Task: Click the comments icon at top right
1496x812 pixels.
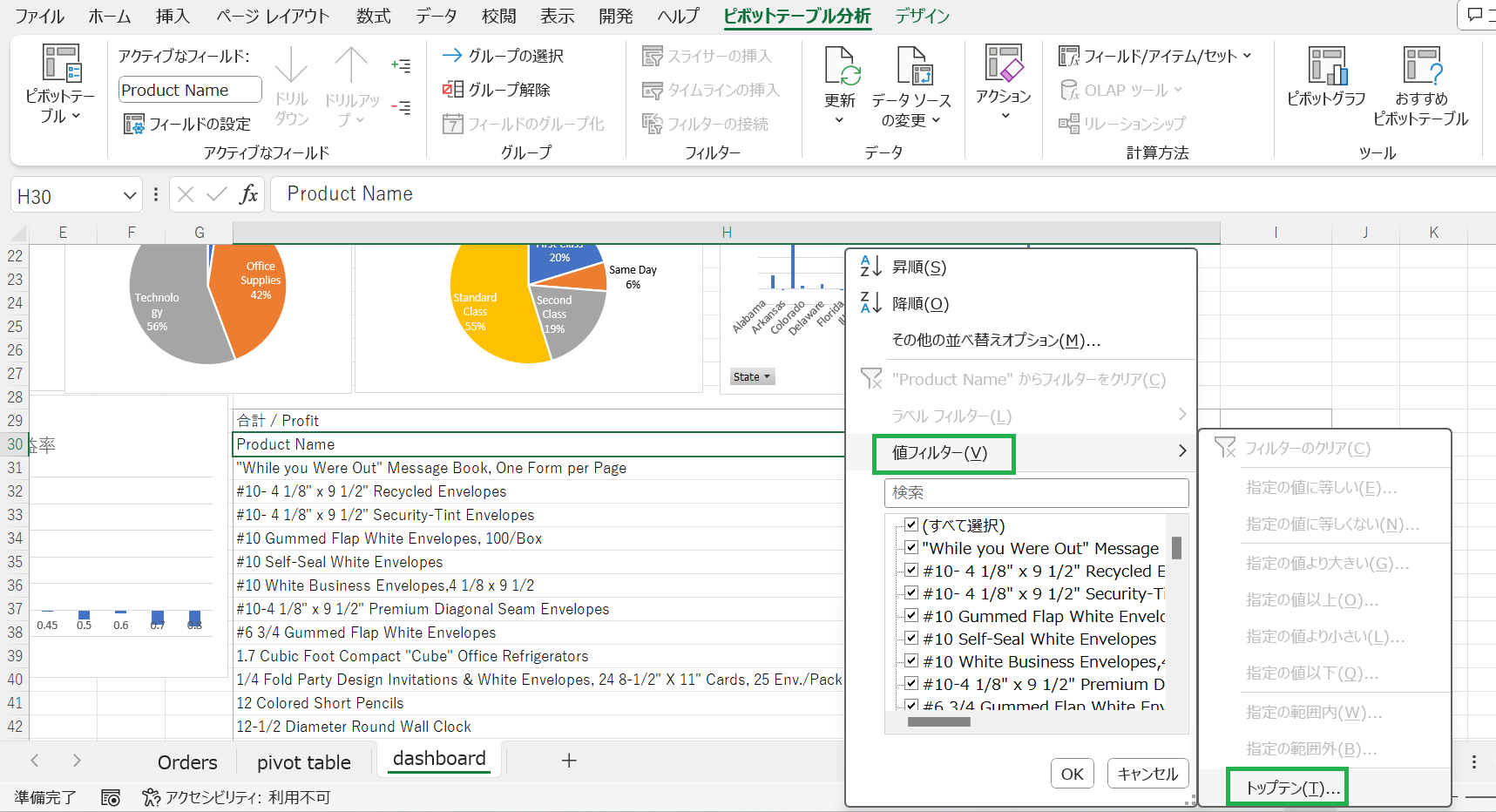Action: (1474, 16)
